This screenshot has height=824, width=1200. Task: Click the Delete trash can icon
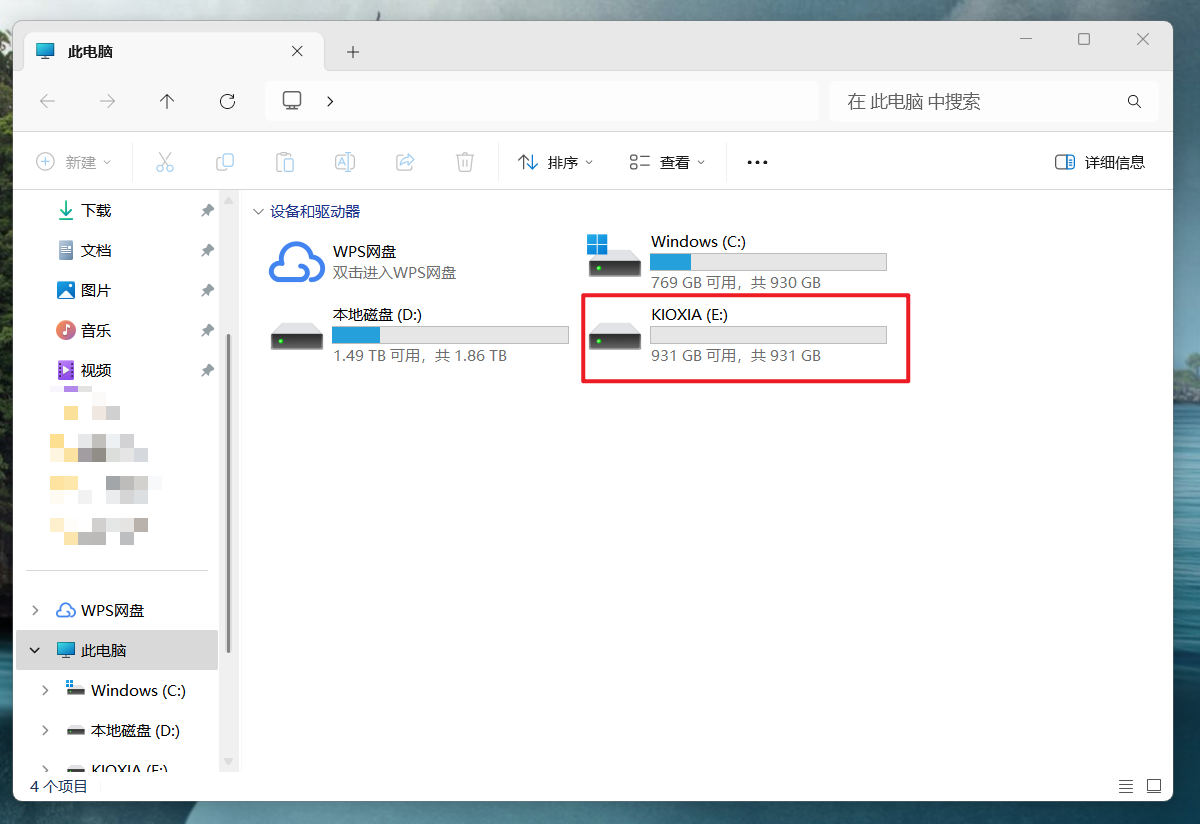coord(465,162)
